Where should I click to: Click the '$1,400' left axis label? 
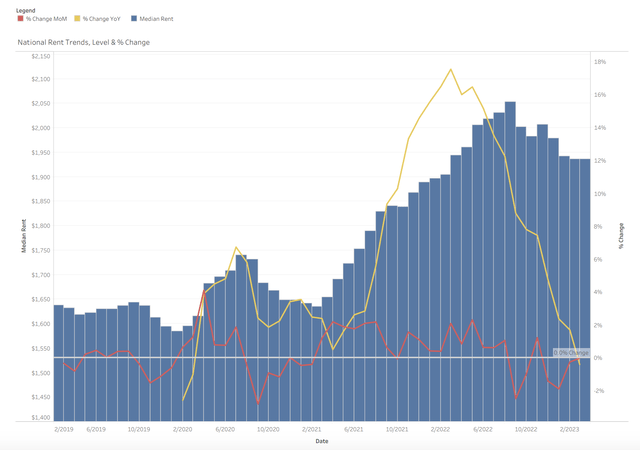click(x=41, y=417)
